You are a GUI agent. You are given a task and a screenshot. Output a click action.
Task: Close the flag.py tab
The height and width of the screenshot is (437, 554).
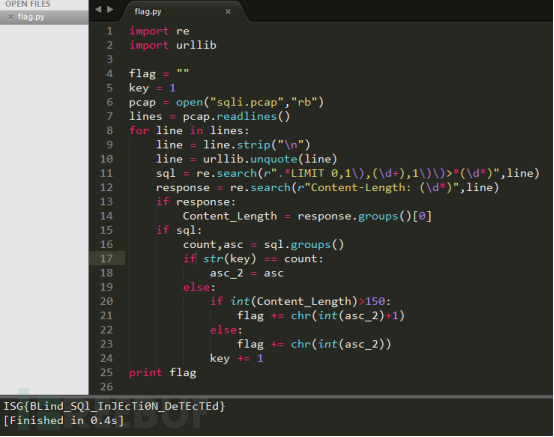[228, 12]
